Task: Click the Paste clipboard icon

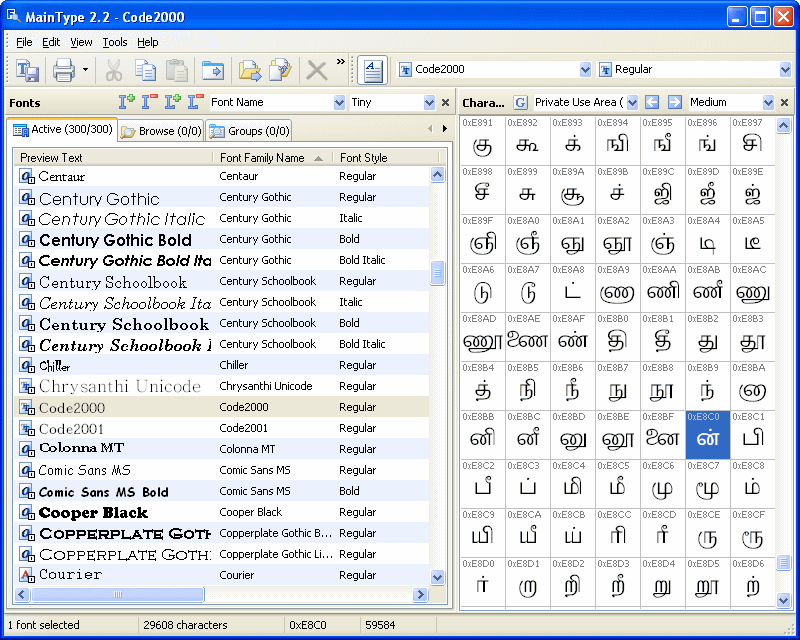Action: point(177,70)
